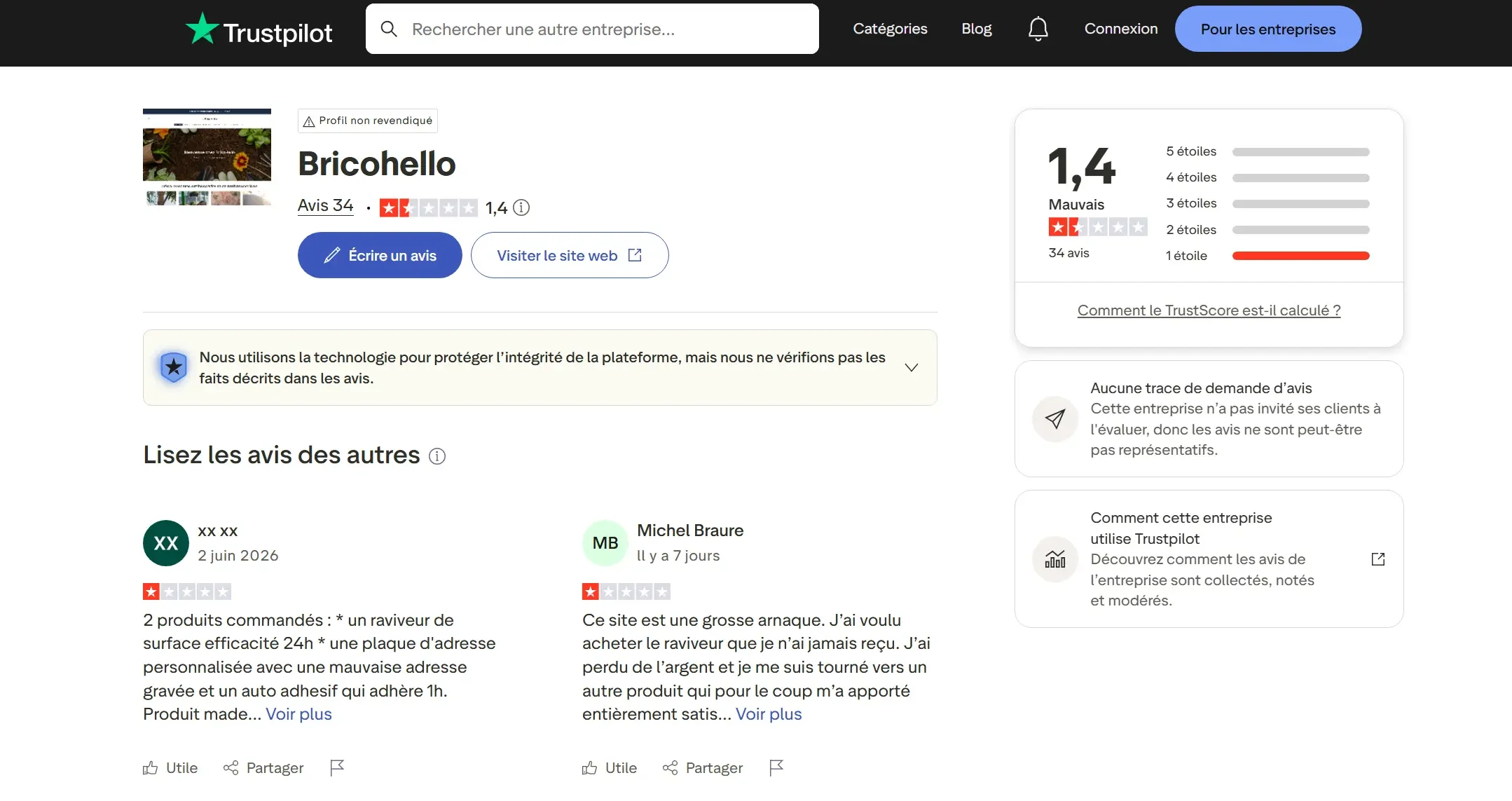
Task: Click the 'Aucune trace de demande d'avis' heading
Action: click(x=1201, y=388)
